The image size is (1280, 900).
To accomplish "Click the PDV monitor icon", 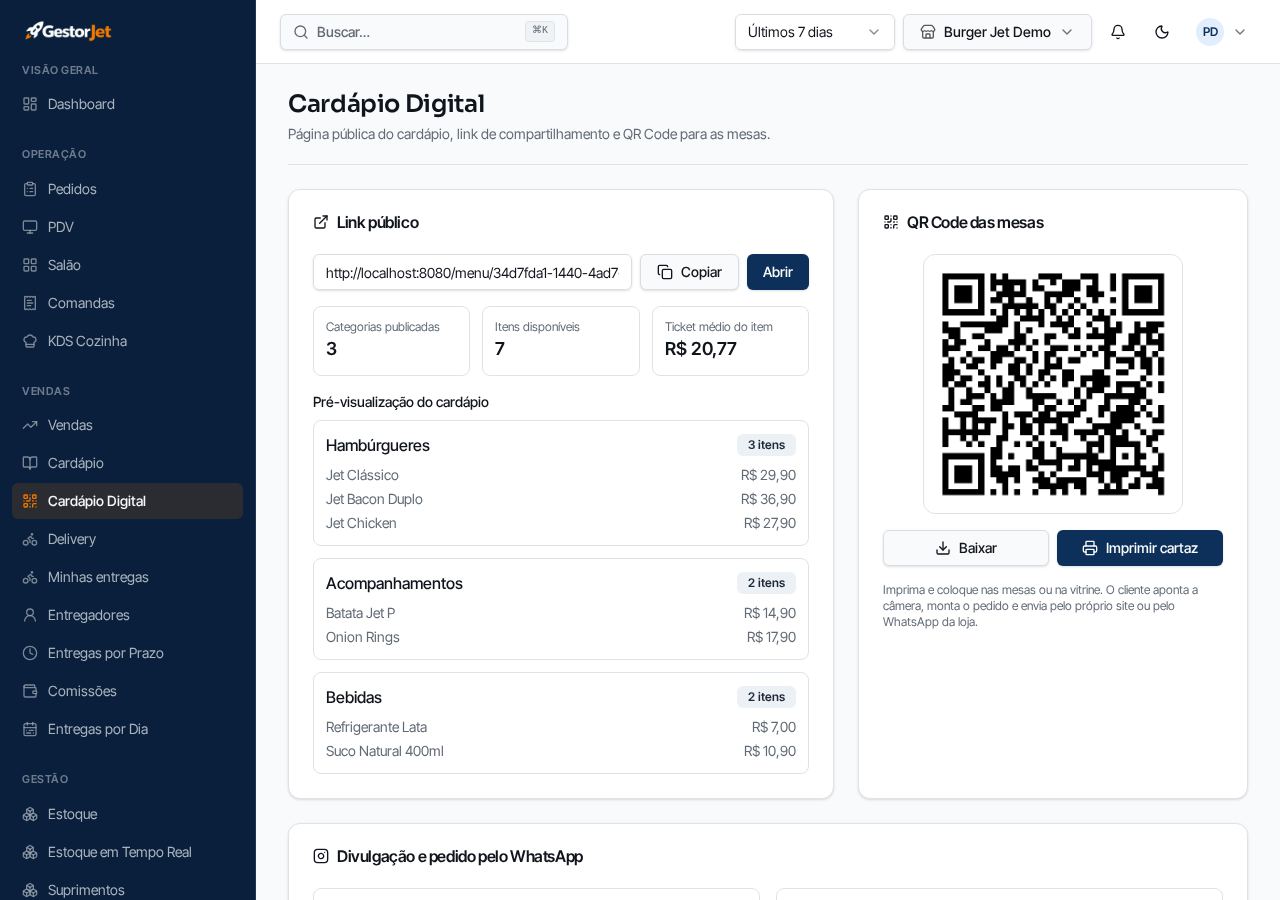I will coord(30,227).
